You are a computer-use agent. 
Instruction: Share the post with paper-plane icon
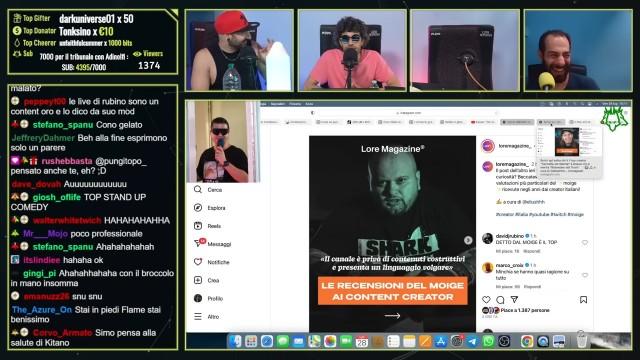(514, 300)
